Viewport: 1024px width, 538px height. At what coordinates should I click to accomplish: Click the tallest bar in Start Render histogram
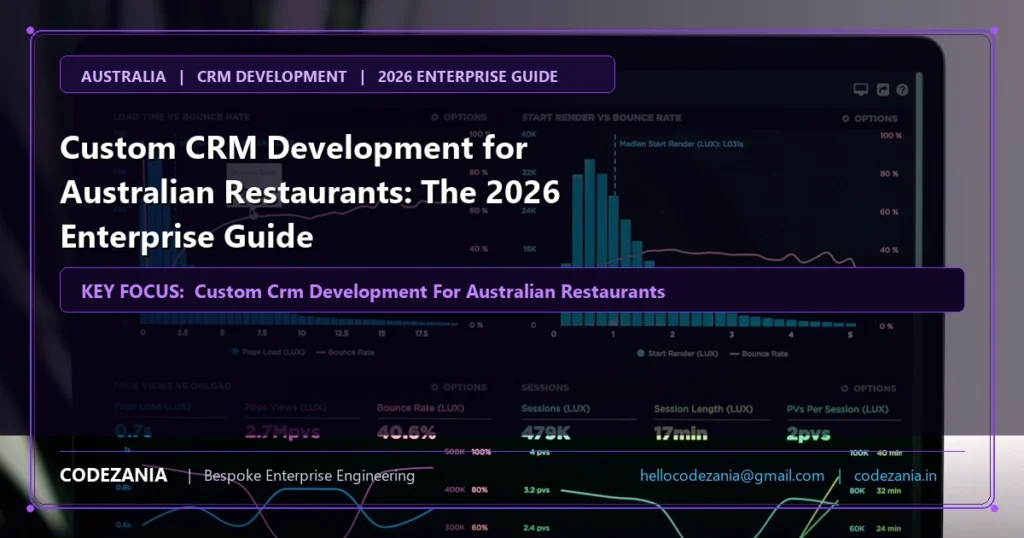pos(590,213)
